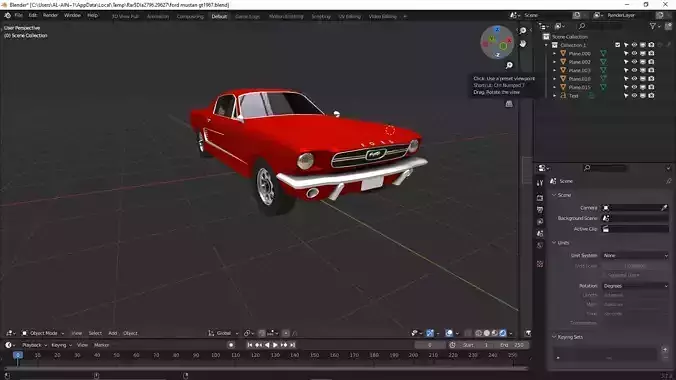Open the timeline Playback popover

34,345
